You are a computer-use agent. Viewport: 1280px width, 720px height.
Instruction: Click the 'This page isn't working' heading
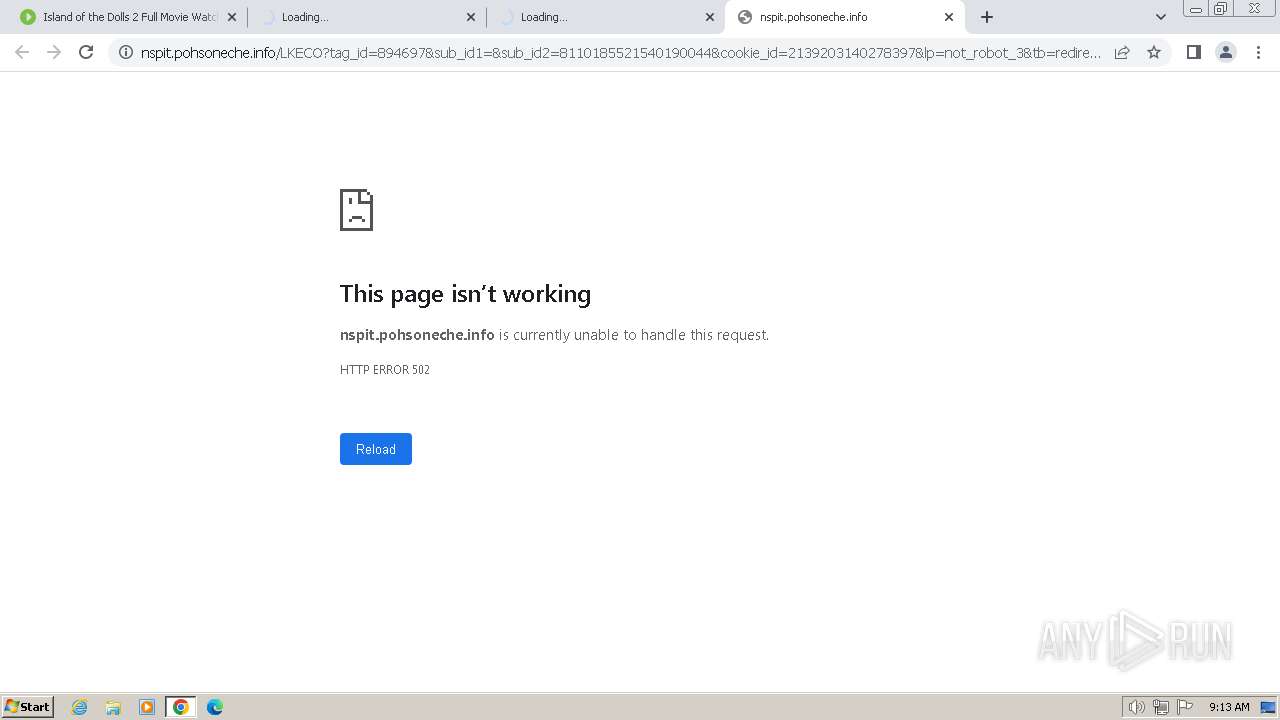point(465,294)
